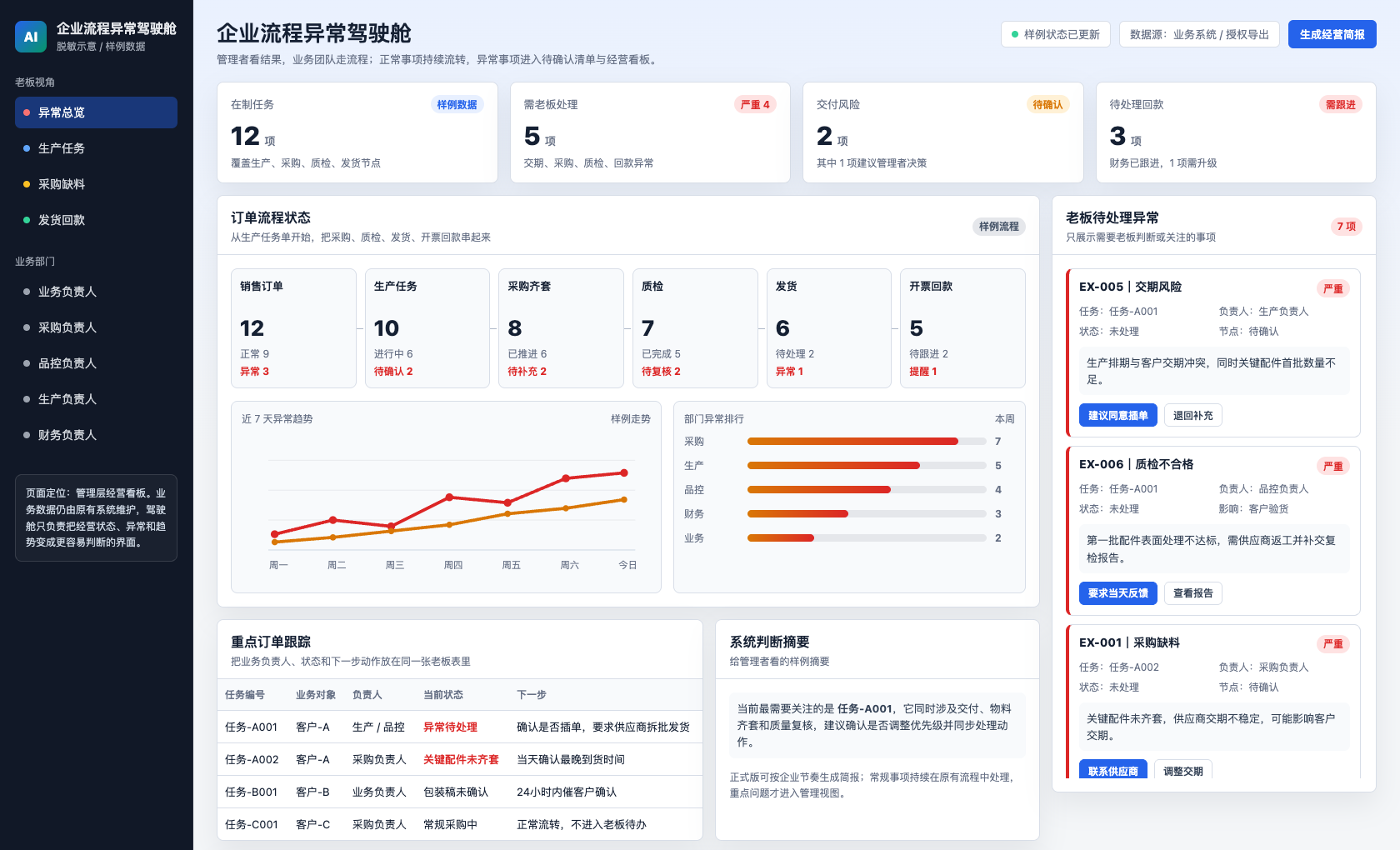Click 建议同意插单 button on EX-005

pos(1117,415)
